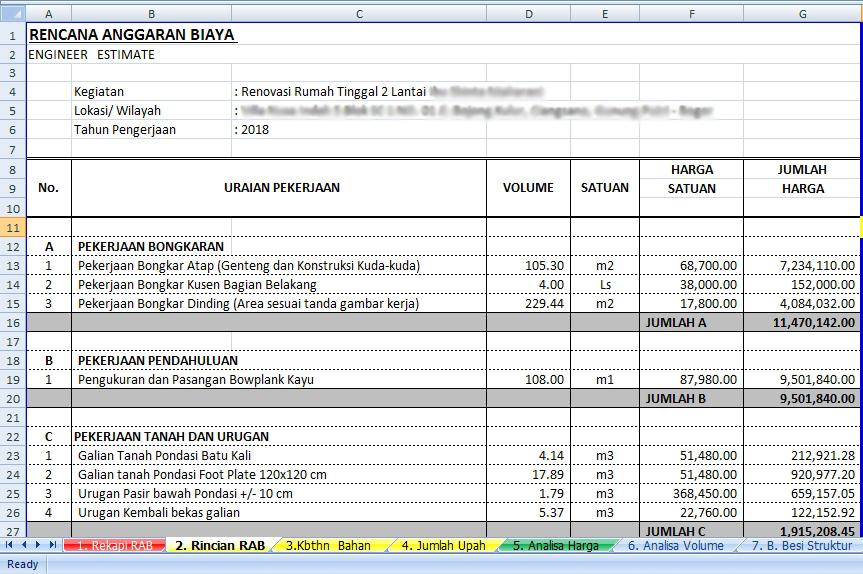Go to first sheet navigation arrow

(10, 545)
